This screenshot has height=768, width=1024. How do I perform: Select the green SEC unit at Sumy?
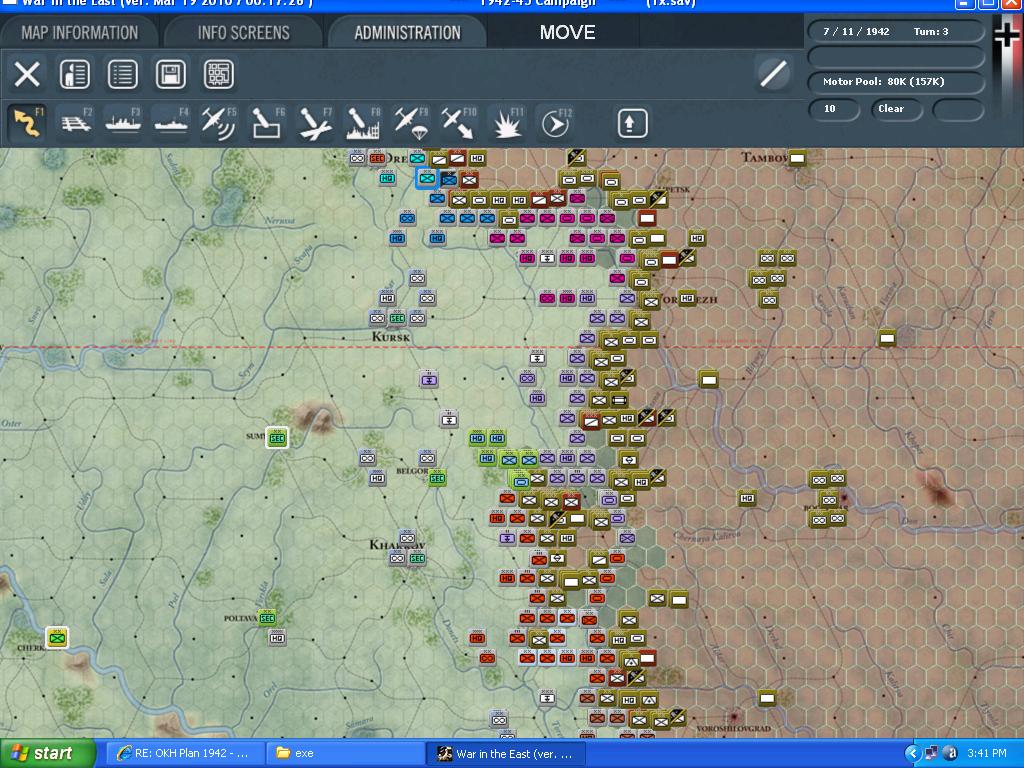277,438
